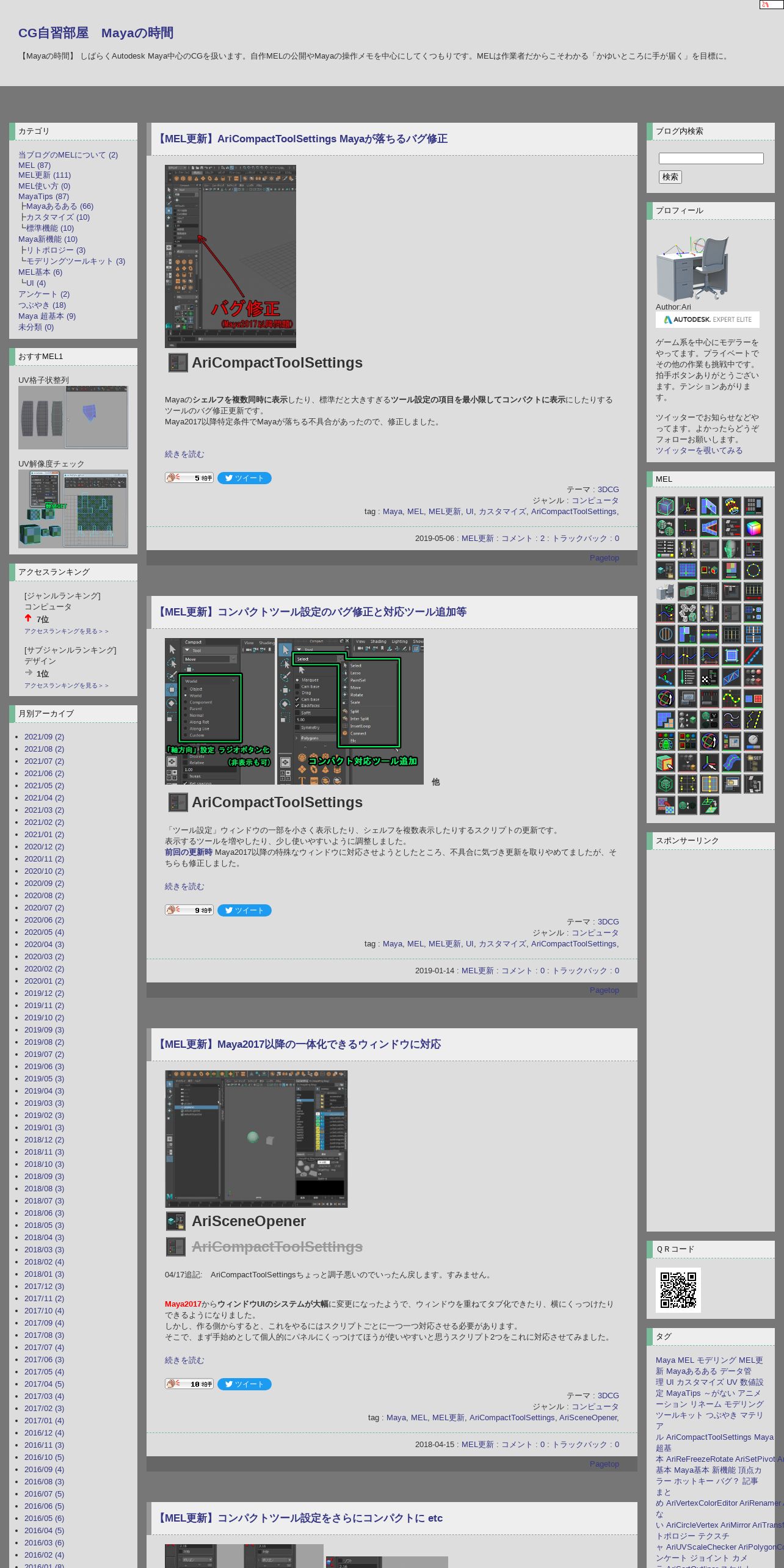Open the blue L-shape with orange squares icon
784x1568 pixels.
pos(666,720)
